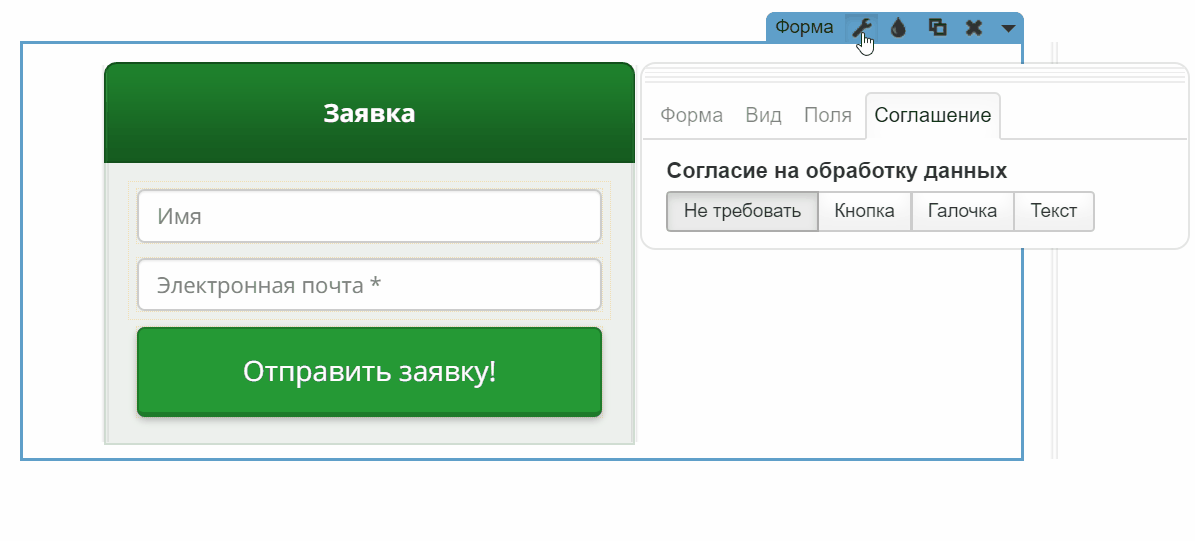Screen dimensions: 1195x541
Task: Switch to the Форма tab
Action: [691, 115]
